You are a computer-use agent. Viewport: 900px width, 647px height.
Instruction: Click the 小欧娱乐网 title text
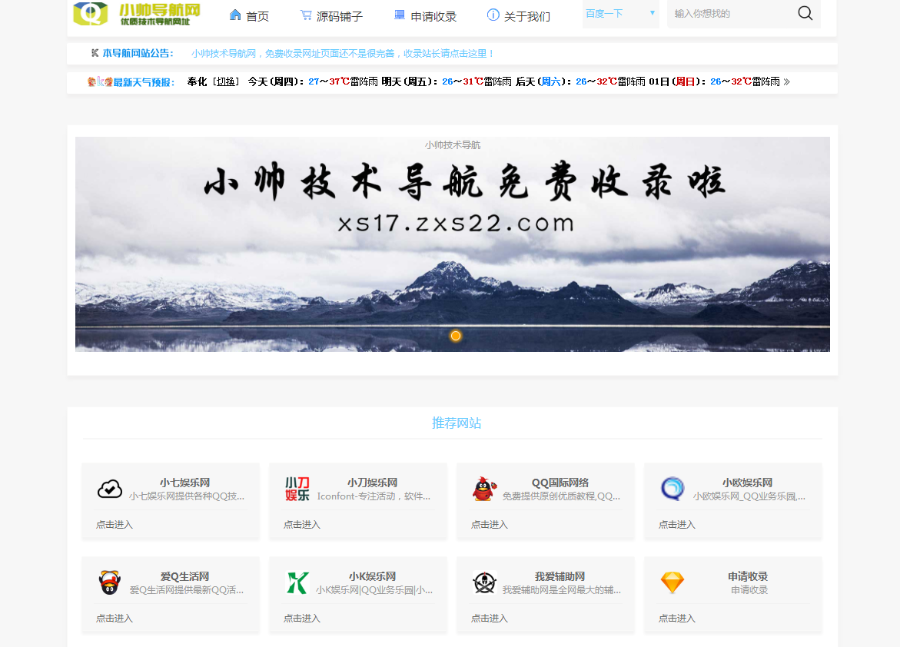(747, 482)
